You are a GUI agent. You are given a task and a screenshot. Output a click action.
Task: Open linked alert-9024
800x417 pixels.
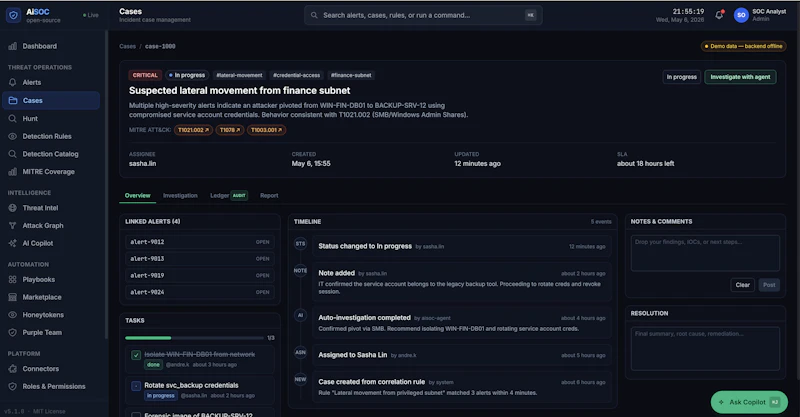pyautogui.click(x=199, y=292)
